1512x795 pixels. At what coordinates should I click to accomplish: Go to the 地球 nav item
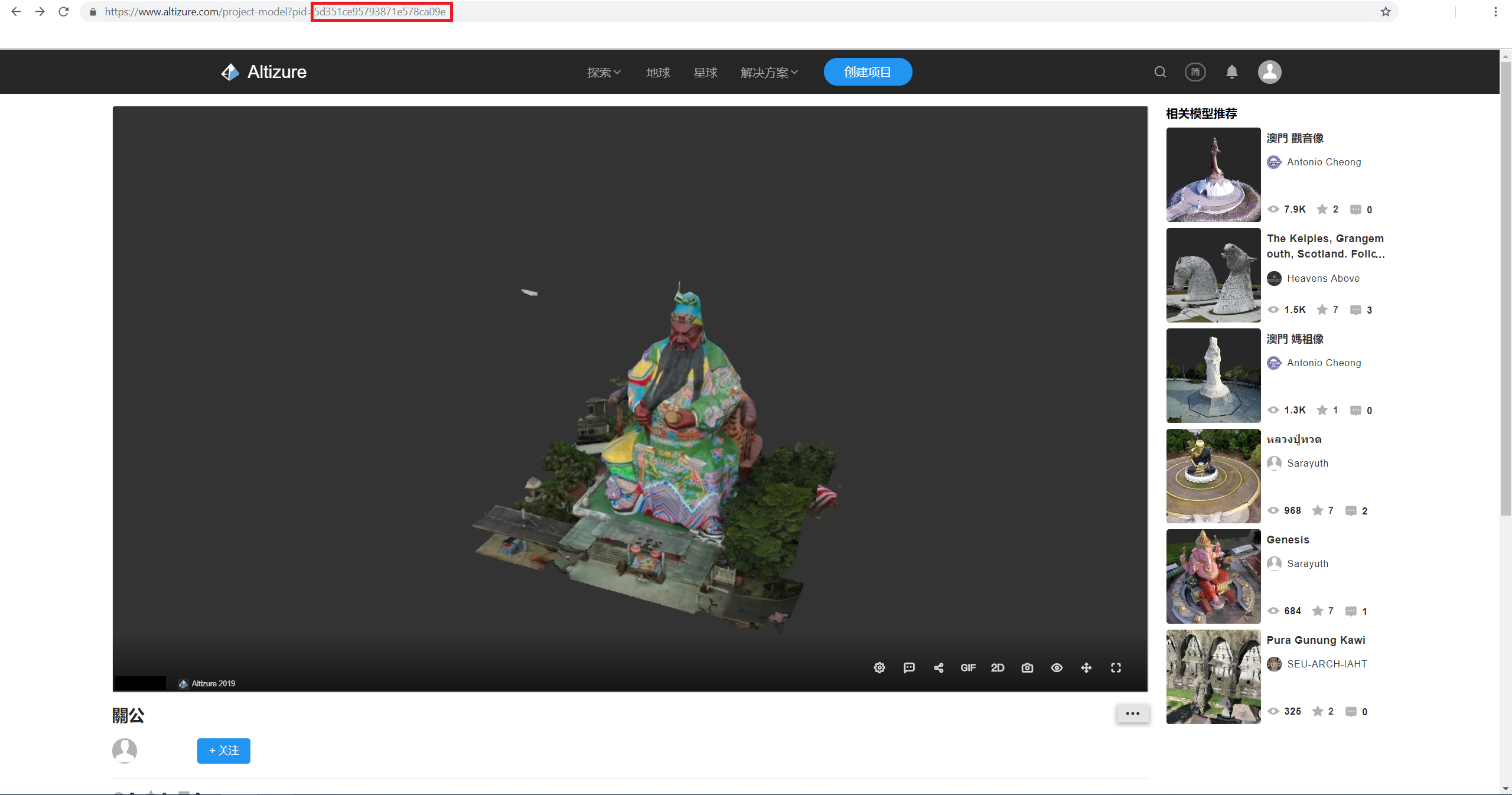pyautogui.click(x=658, y=72)
